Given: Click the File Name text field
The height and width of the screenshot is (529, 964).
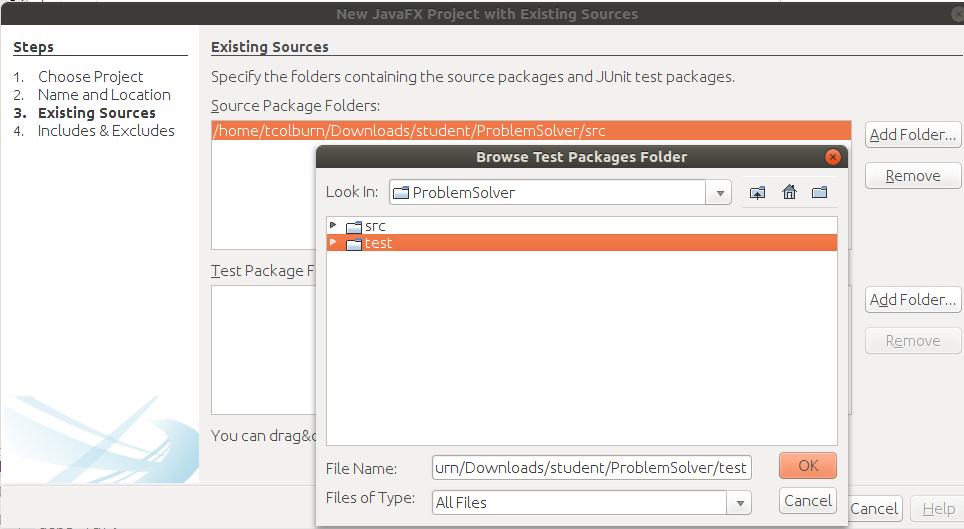Looking at the screenshot, I should click(591, 468).
